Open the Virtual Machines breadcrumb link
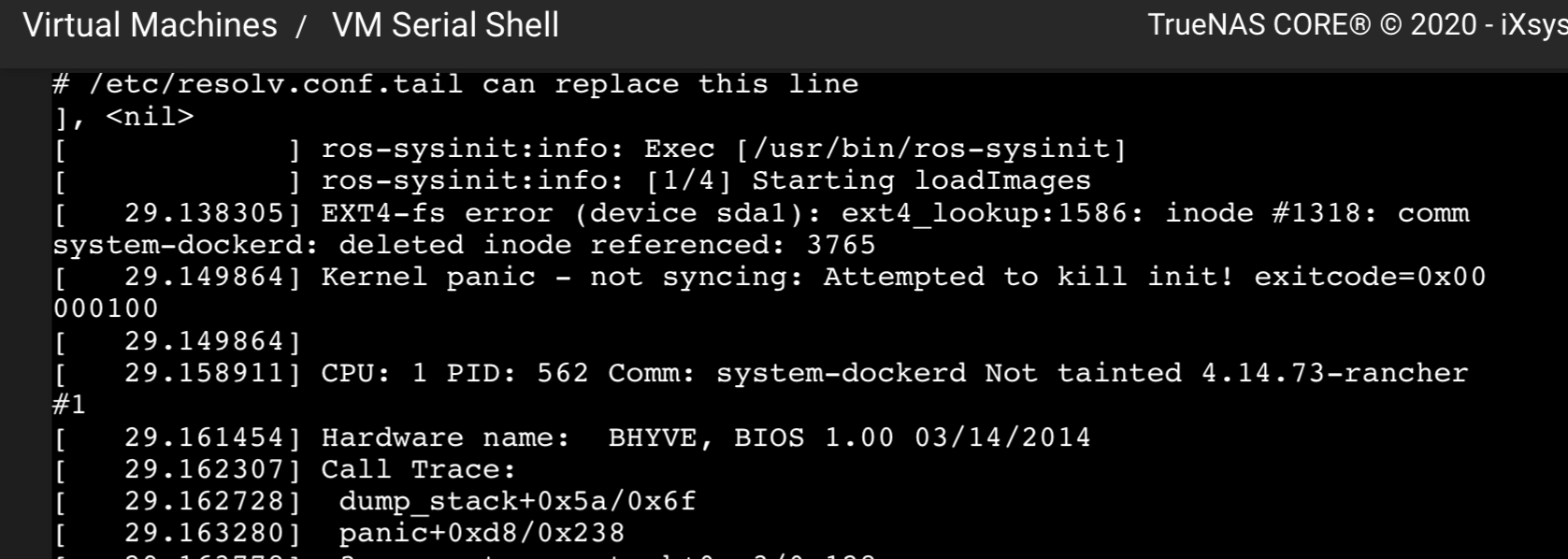Viewport: 1568px width, 559px height. [150, 25]
